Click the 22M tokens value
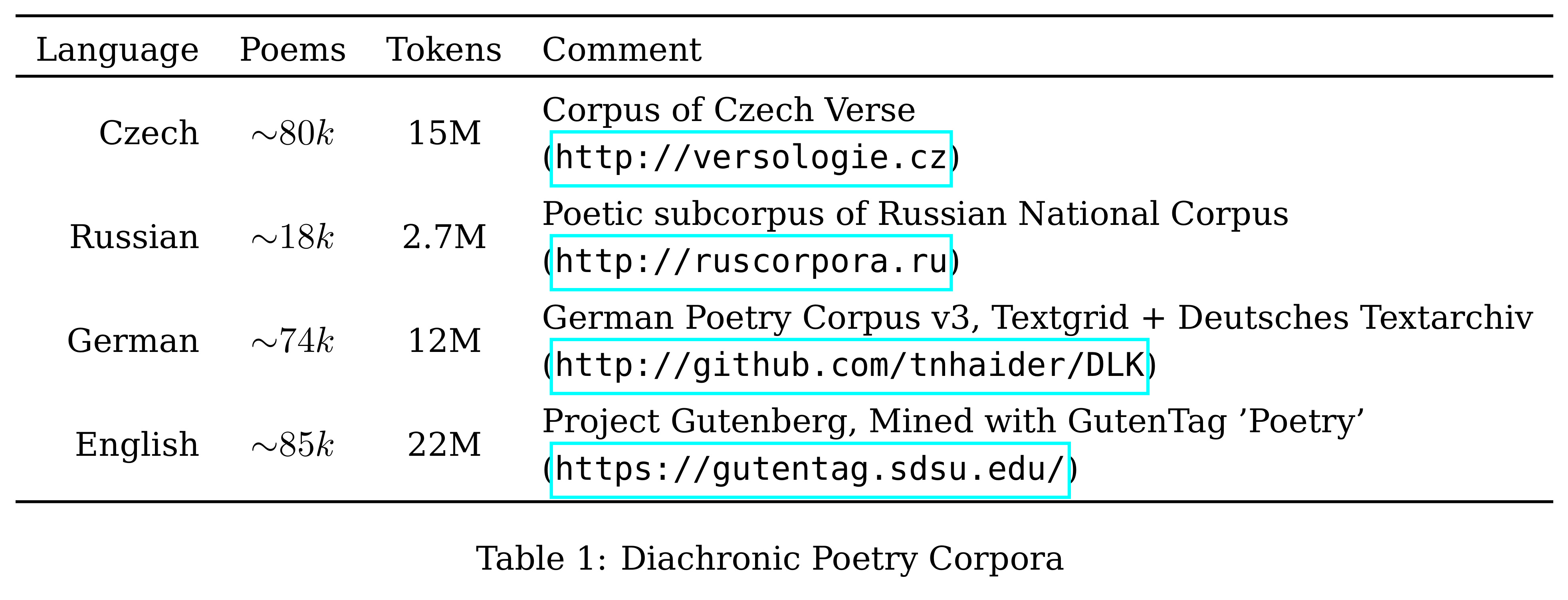Screen dimensions: 1568x600 pyautogui.click(x=444, y=445)
